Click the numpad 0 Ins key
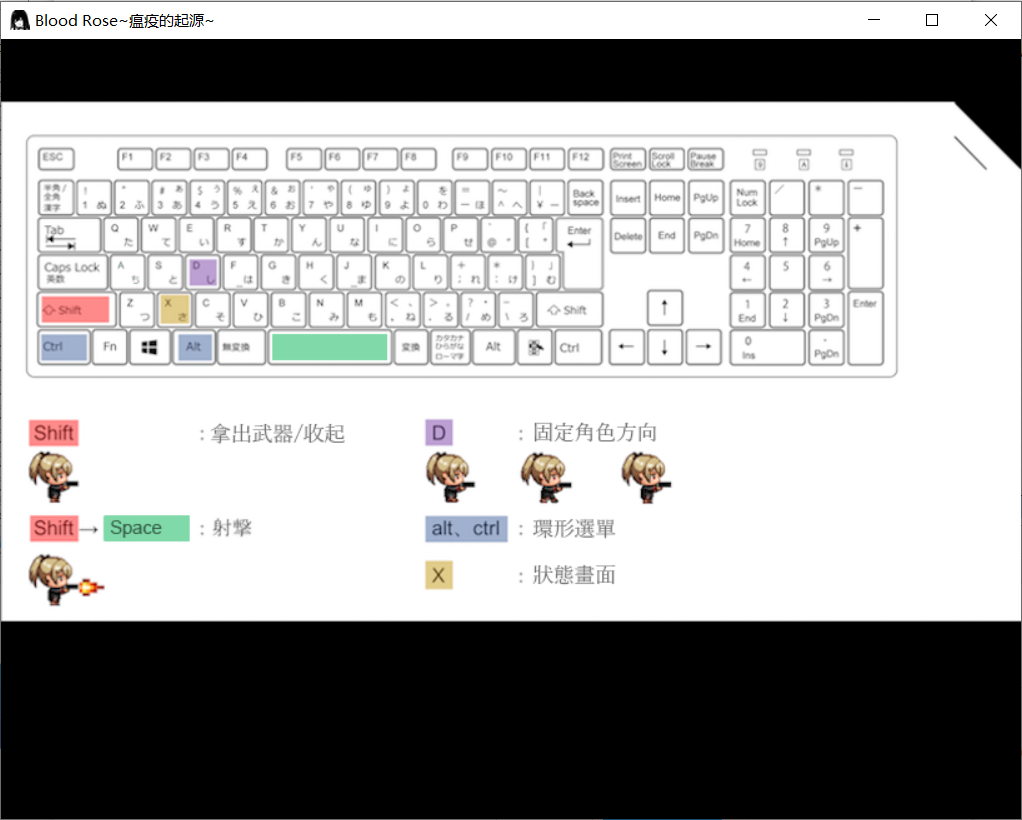Image resolution: width=1022 pixels, height=820 pixels. tap(767, 347)
